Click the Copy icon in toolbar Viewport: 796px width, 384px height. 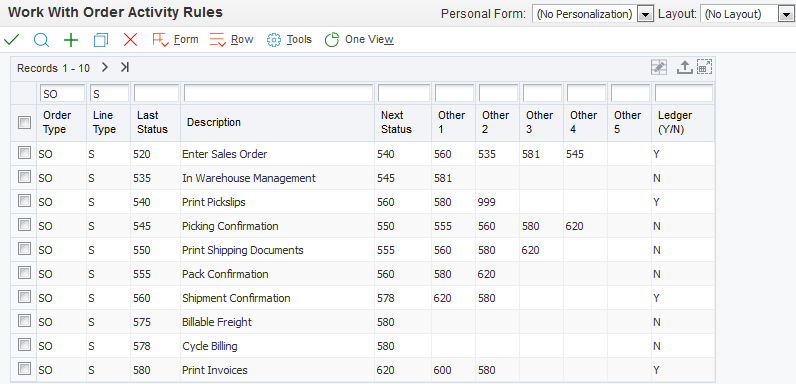click(101, 40)
